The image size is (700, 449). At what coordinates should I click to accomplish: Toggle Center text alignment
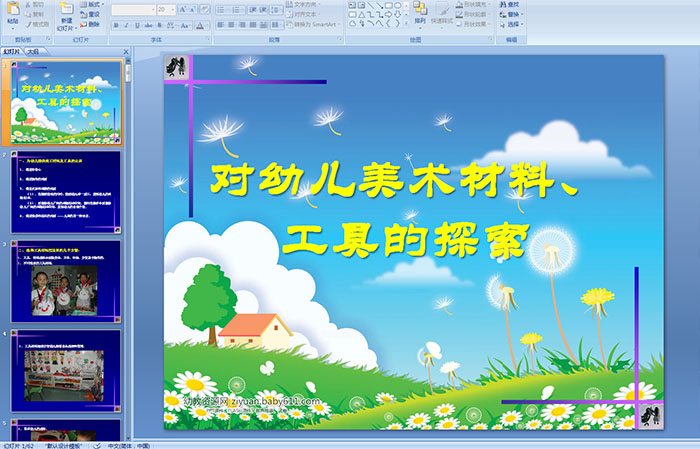231,25
